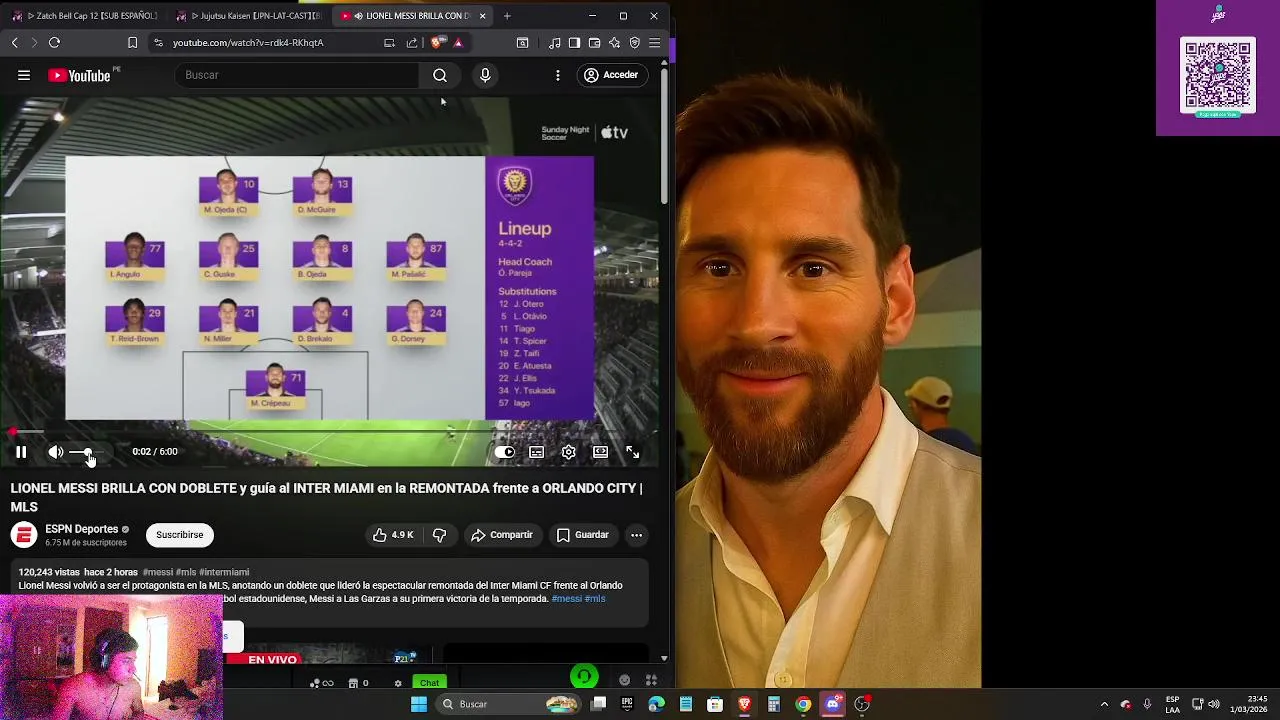Switch to theater mode
The image size is (1280, 720).
pyautogui.click(x=600, y=452)
